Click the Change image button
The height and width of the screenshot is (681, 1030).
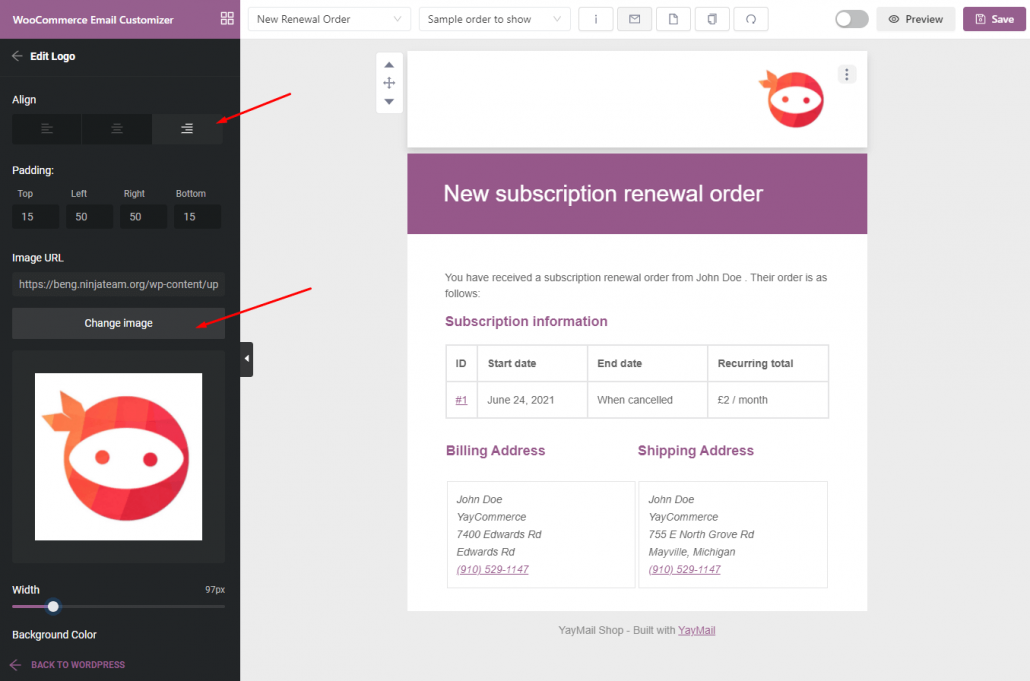118,323
